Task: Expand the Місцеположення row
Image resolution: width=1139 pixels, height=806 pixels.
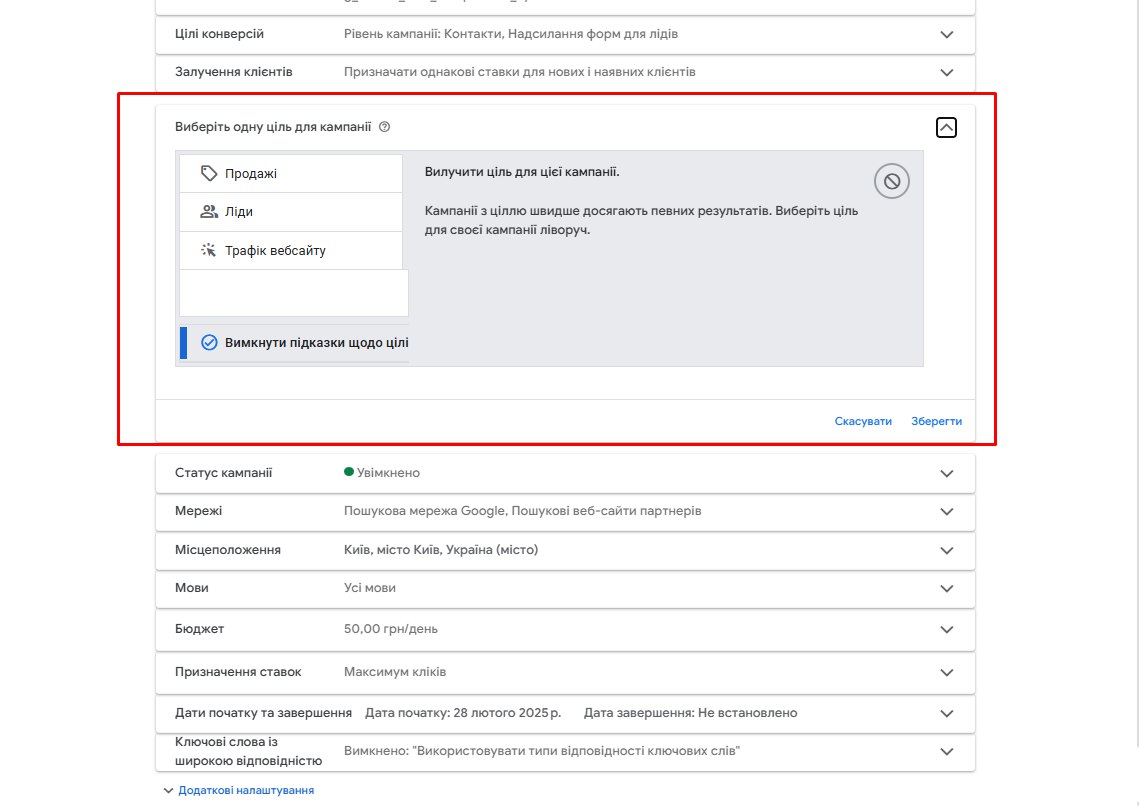Action: pyautogui.click(x=565, y=550)
